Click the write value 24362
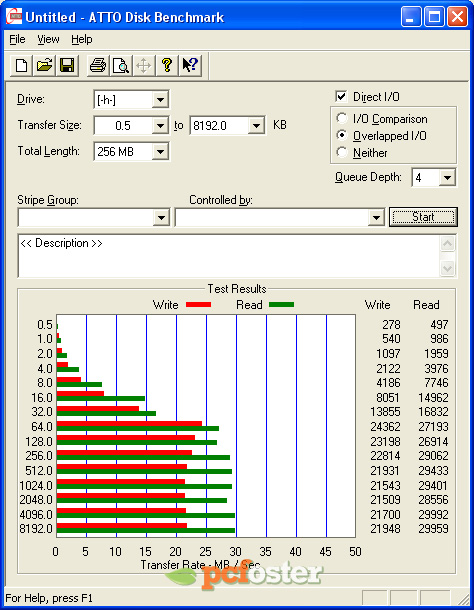Image resolution: width=474 pixels, height=610 pixels. click(385, 427)
